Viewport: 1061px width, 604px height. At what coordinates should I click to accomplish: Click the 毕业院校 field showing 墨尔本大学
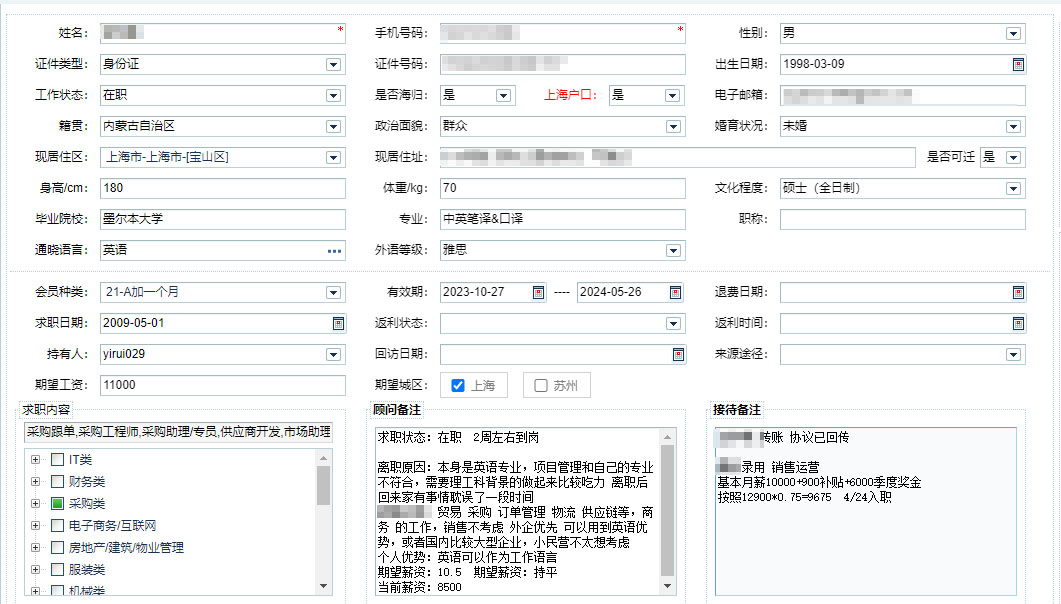(223, 219)
